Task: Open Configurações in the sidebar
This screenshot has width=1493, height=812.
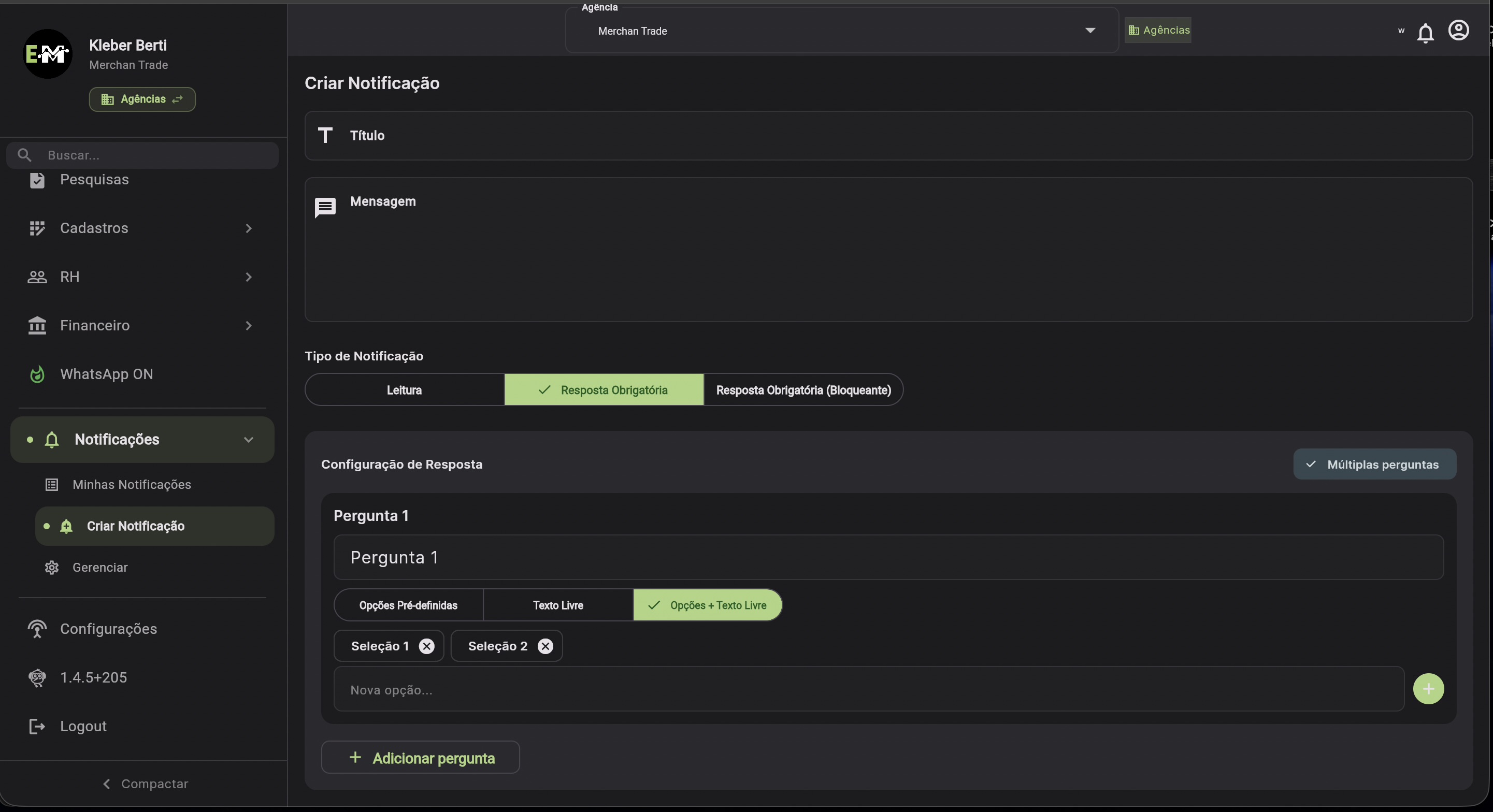Action: pyautogui.click(x=108, y=629)
